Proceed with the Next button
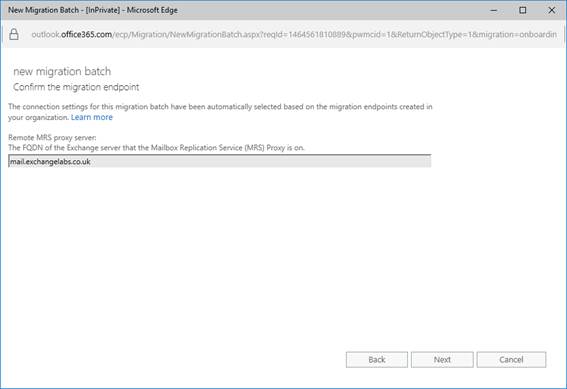This screenshot has height=389, width=567. (x=442, y=359)
